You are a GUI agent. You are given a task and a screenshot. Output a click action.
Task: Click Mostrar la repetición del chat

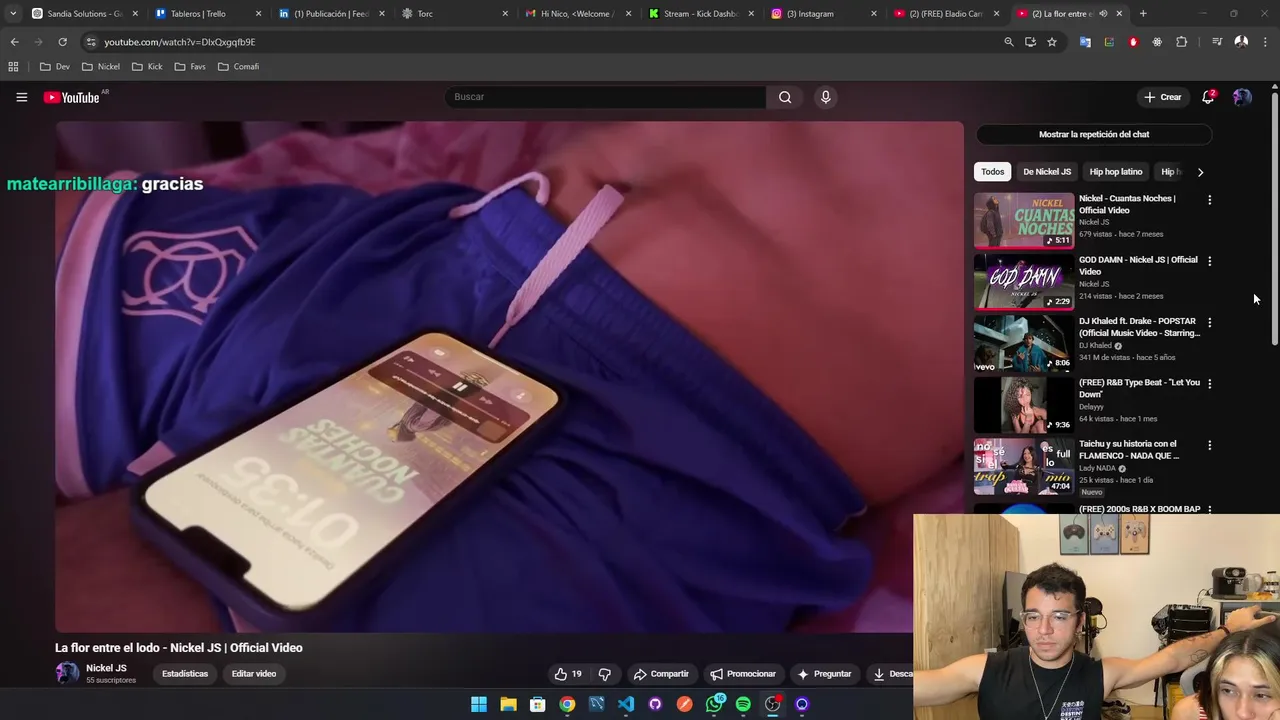(1094, 134)
